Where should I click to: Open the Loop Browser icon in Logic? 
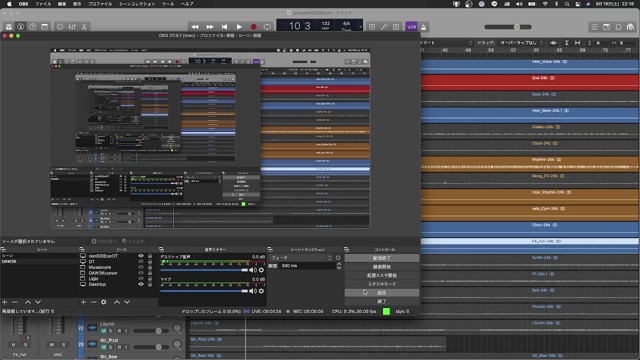tap(619, 27)
